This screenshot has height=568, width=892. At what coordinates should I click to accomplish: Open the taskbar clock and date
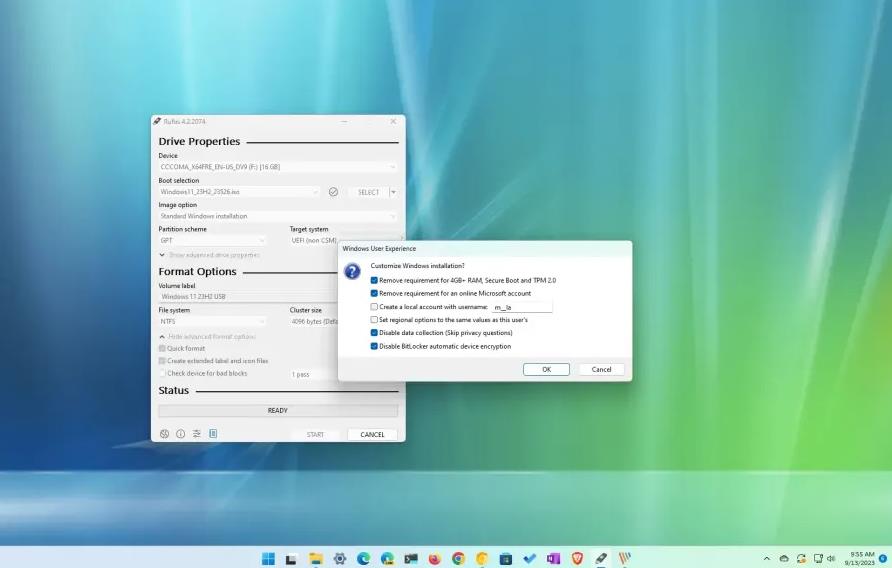pyautogui.click(x=859, y=558)
